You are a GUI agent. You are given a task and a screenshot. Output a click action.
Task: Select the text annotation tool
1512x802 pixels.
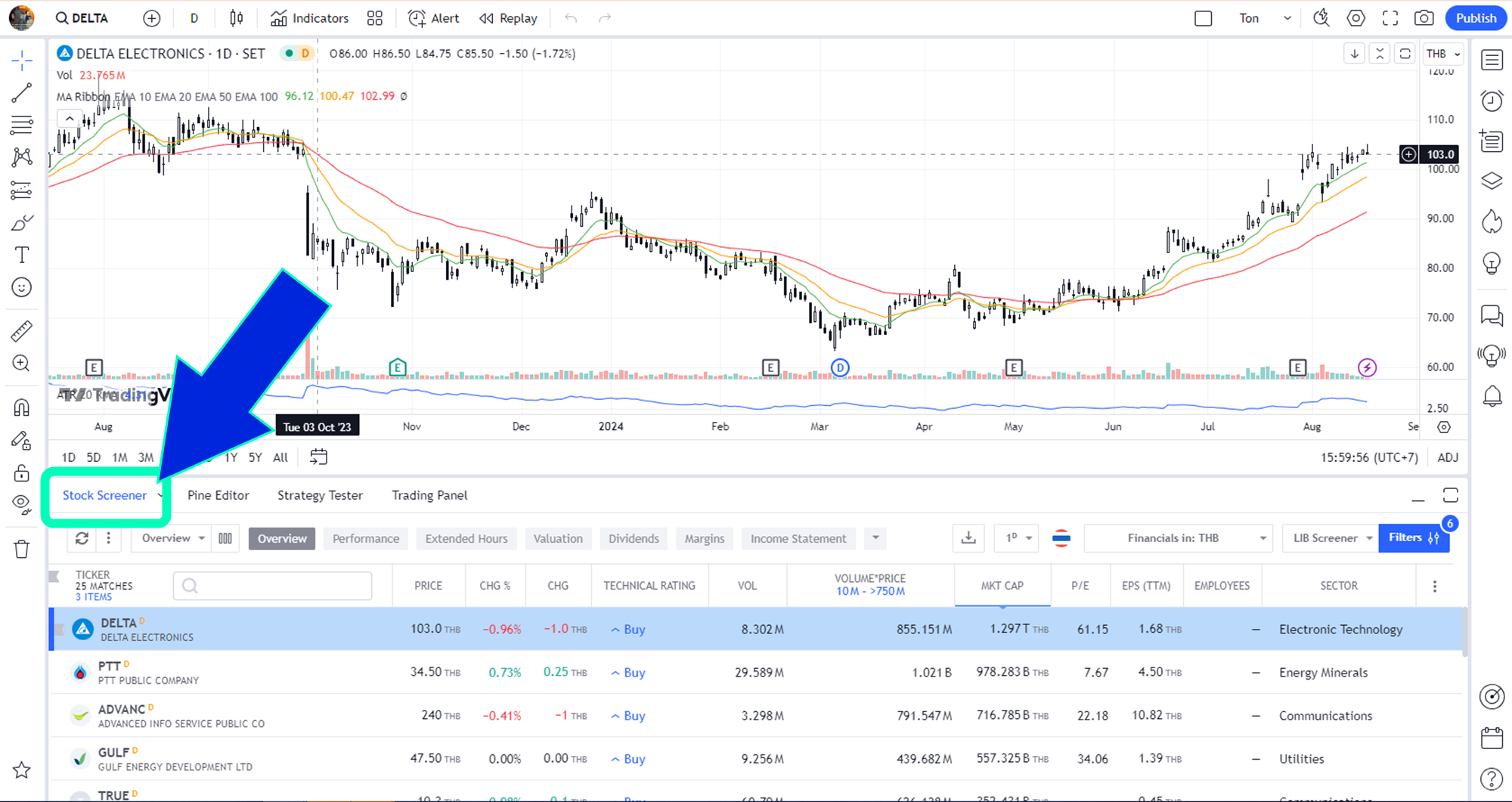click(22, 255)
